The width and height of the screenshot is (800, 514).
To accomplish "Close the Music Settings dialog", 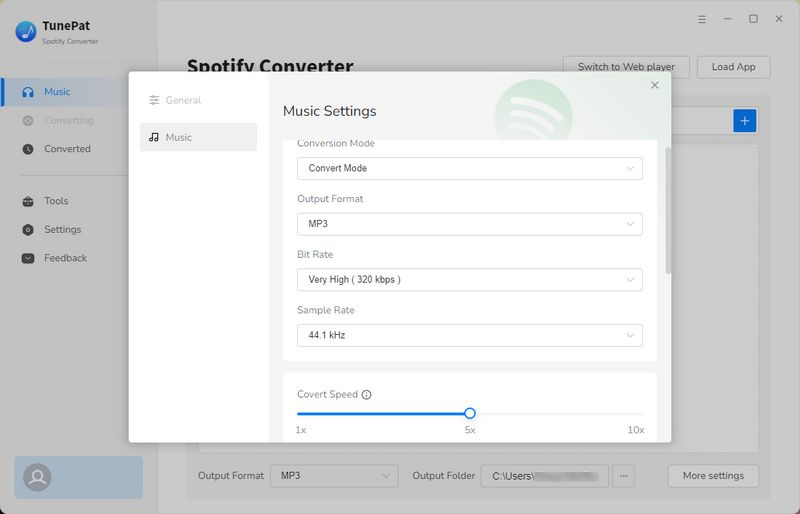I will point(655,85).
